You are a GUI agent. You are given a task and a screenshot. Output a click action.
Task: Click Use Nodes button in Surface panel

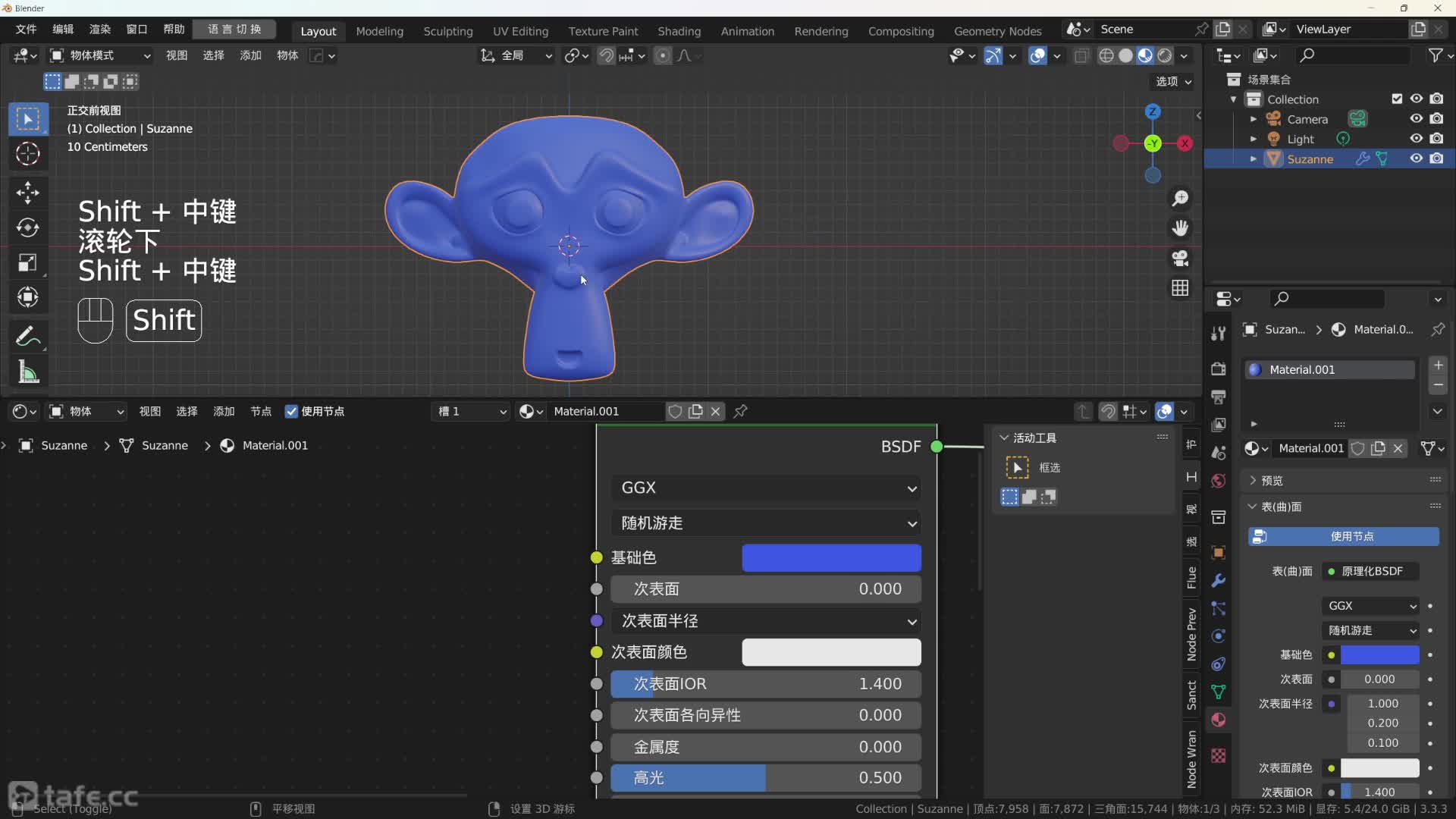1344,536
